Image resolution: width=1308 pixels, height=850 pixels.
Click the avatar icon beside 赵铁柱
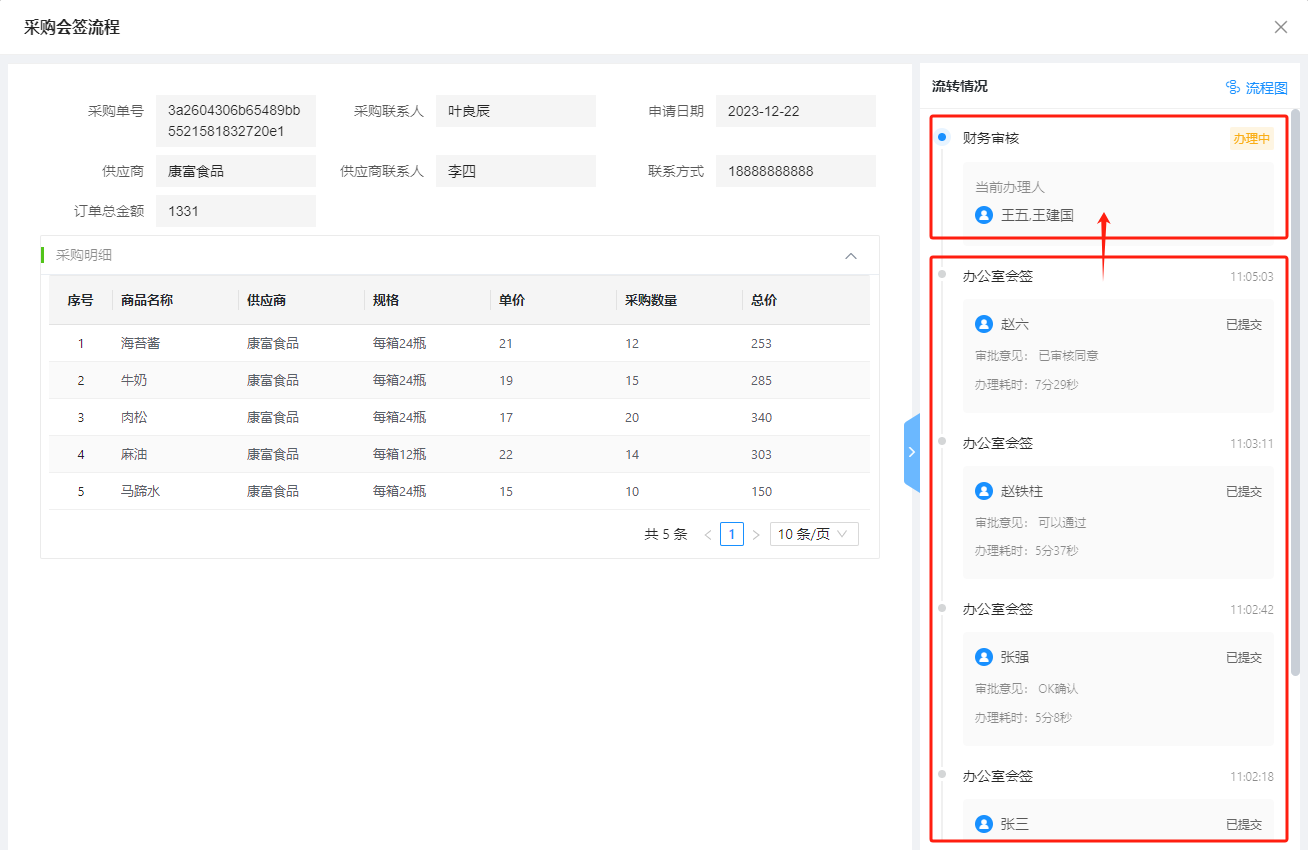[984, 491]
